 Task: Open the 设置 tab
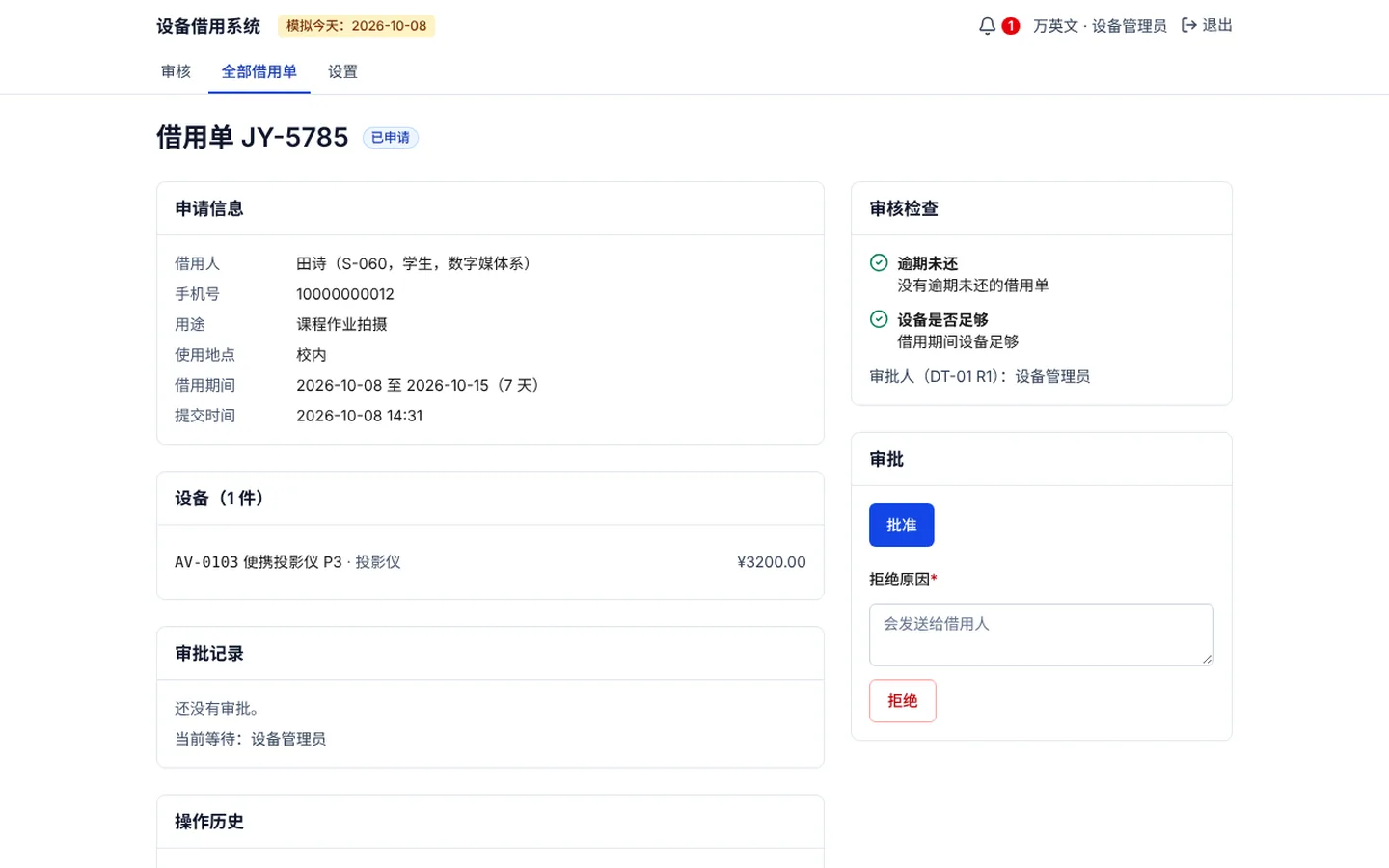pos(342,71)
